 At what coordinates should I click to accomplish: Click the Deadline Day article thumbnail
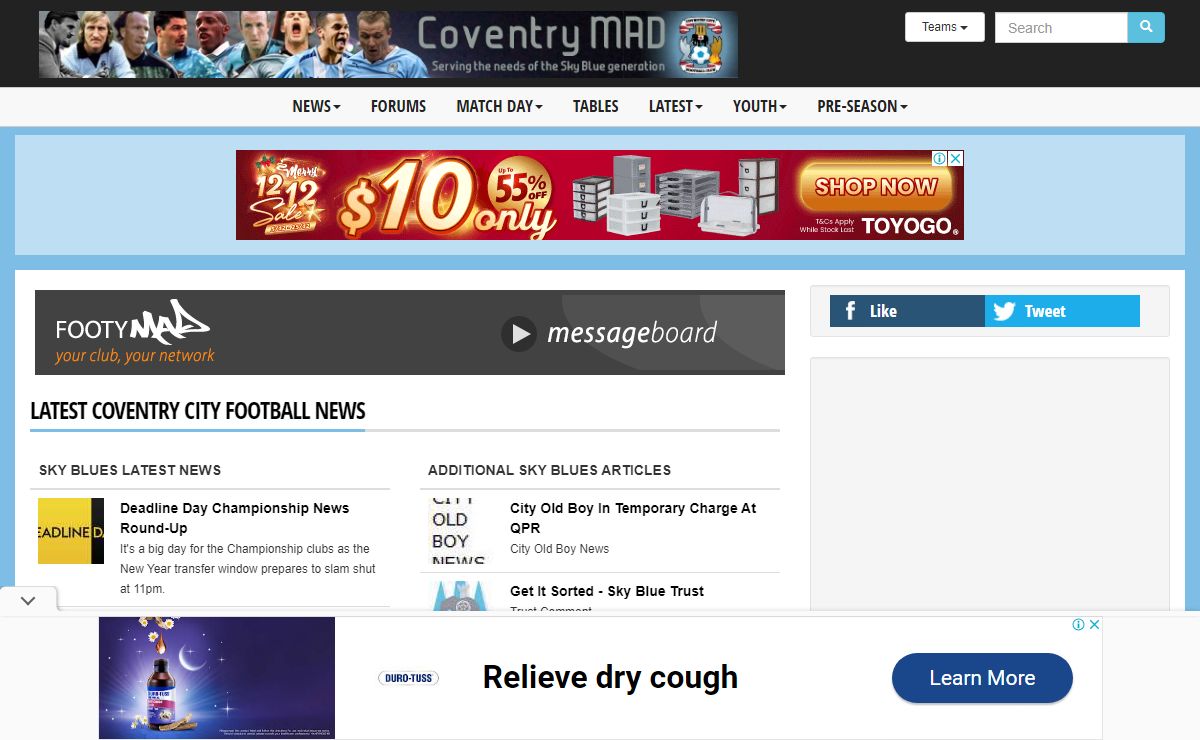click(71, 531)
